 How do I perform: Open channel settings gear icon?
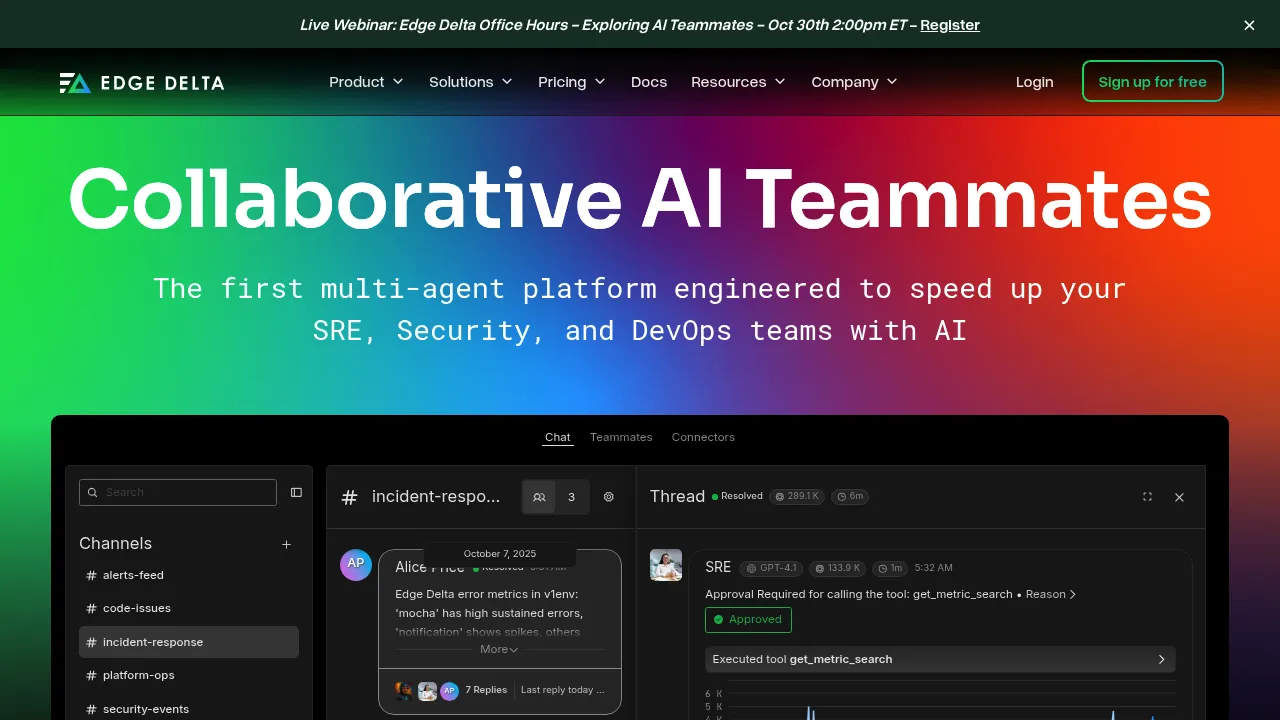pos(609,497)
